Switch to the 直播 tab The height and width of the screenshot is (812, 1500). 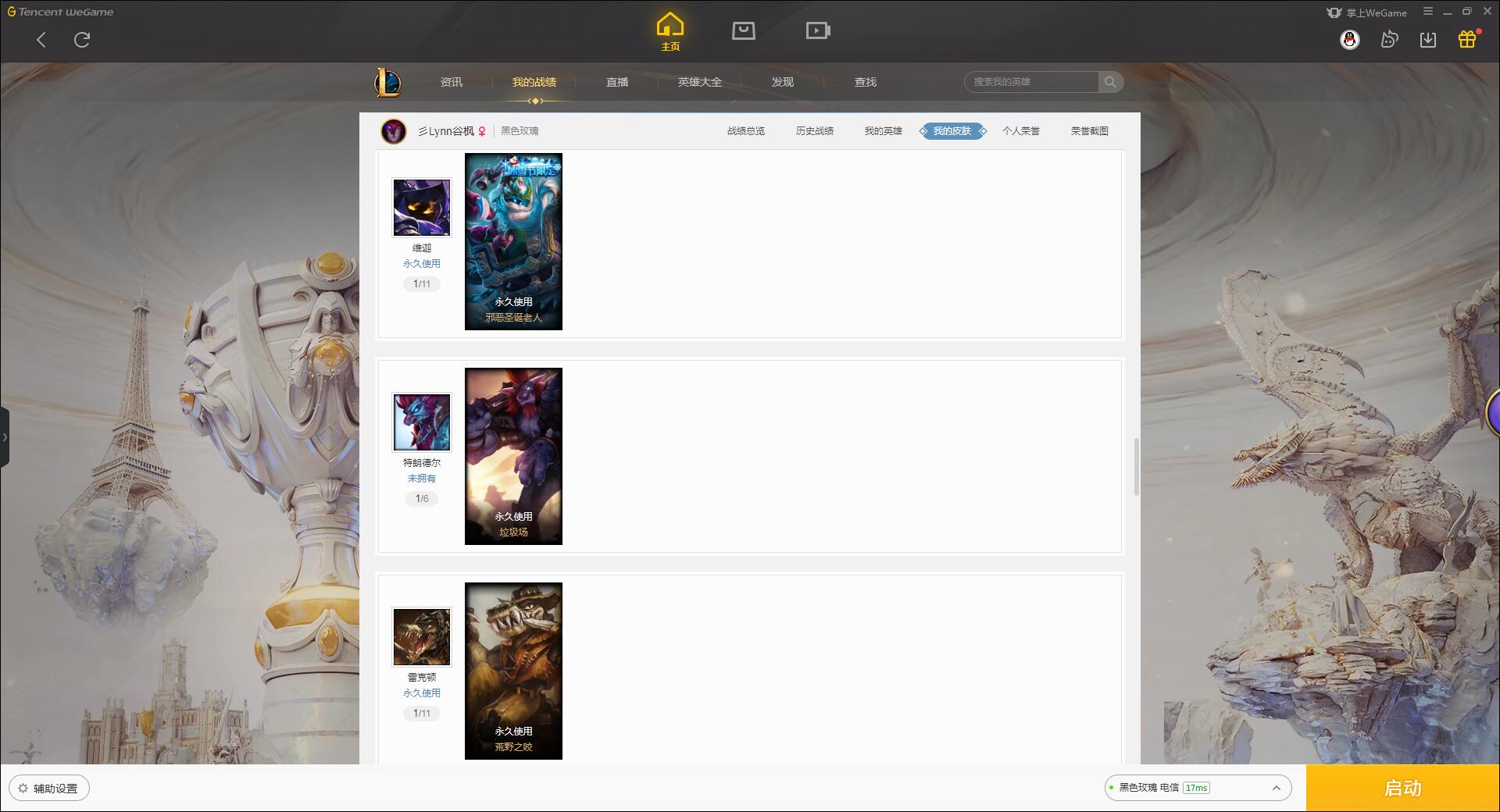pos(617,82)
